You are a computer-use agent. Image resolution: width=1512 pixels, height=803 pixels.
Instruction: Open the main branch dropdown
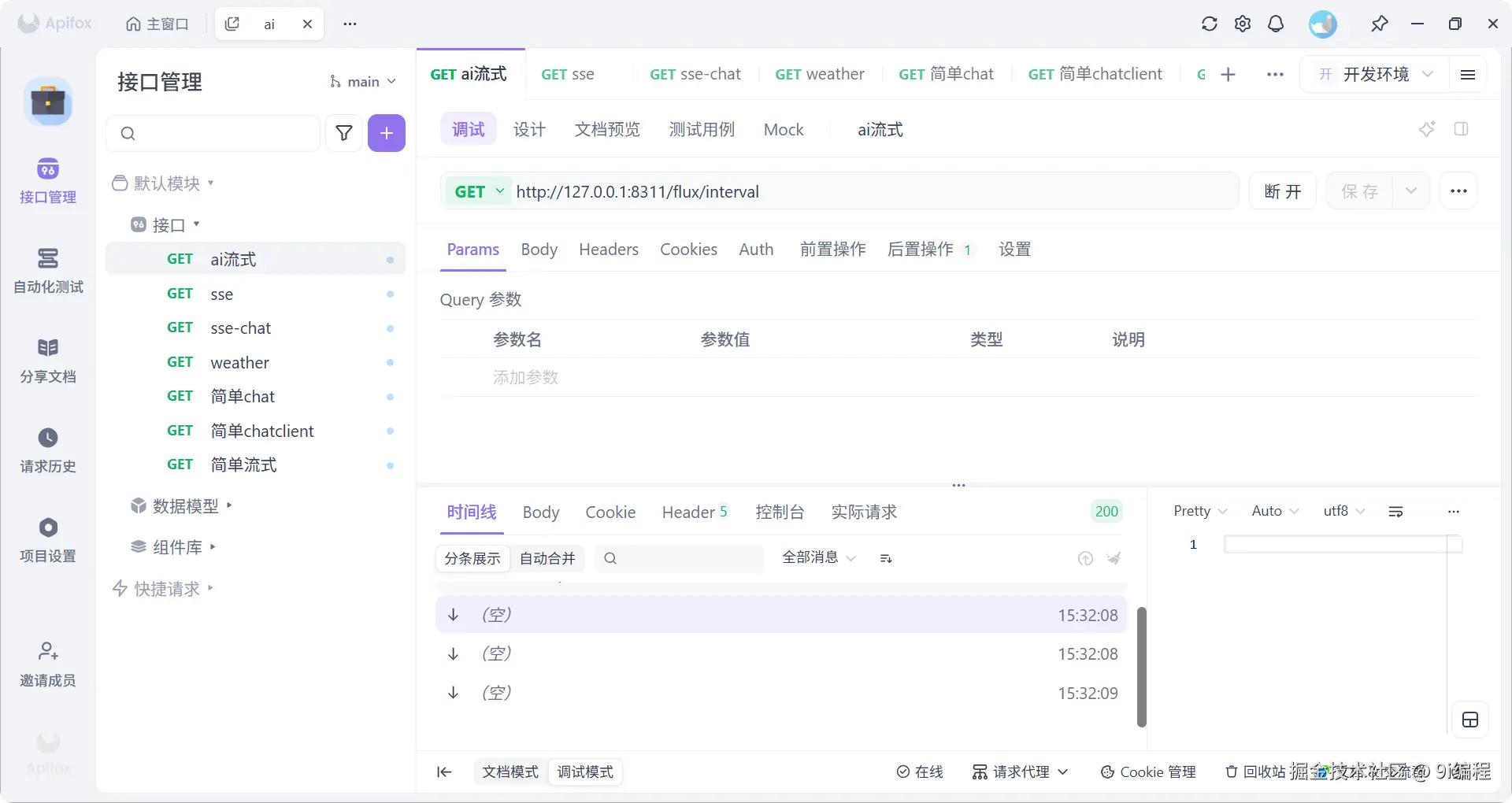click(363, 82)
